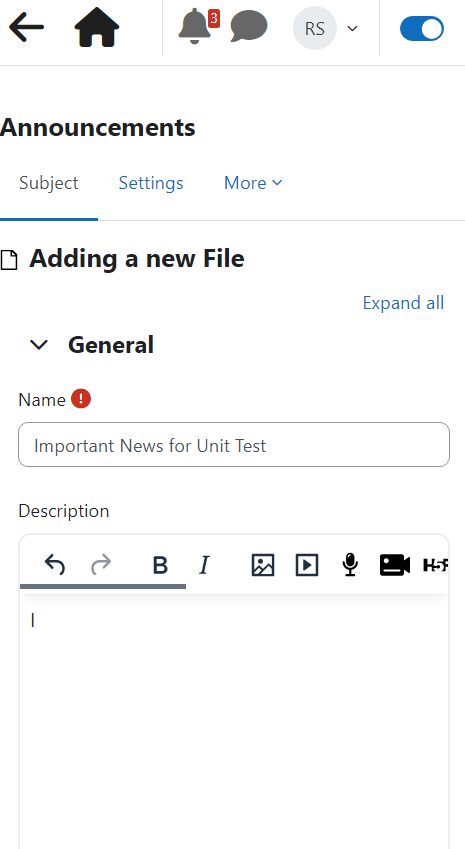Switch to the Settings tab

(x=151, y=183)
